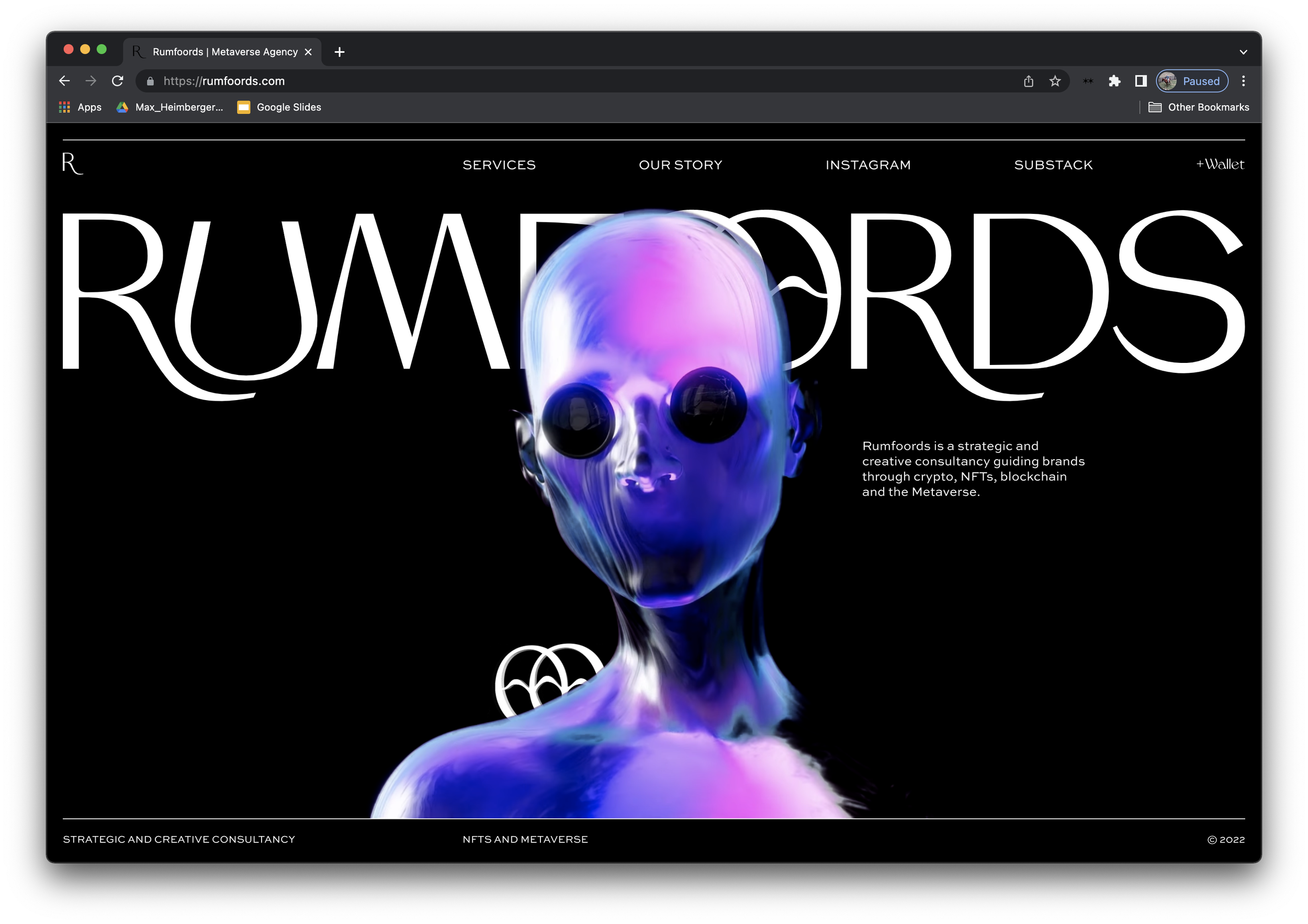
Task: Open the SERVICES nav item
Action: (499, 165)
